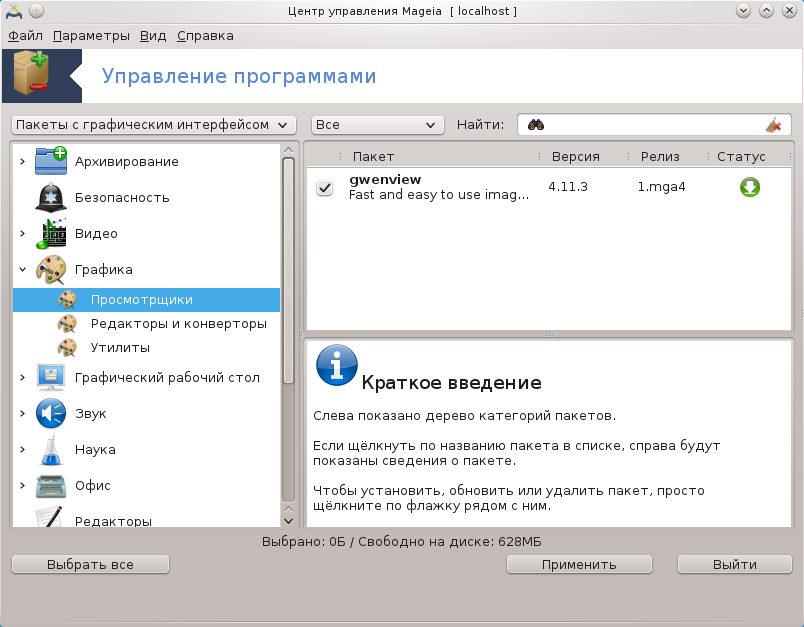This screenshot has width=804, height=627.
Task: Toggle the gwenview package checkbox
Action: 324,188
